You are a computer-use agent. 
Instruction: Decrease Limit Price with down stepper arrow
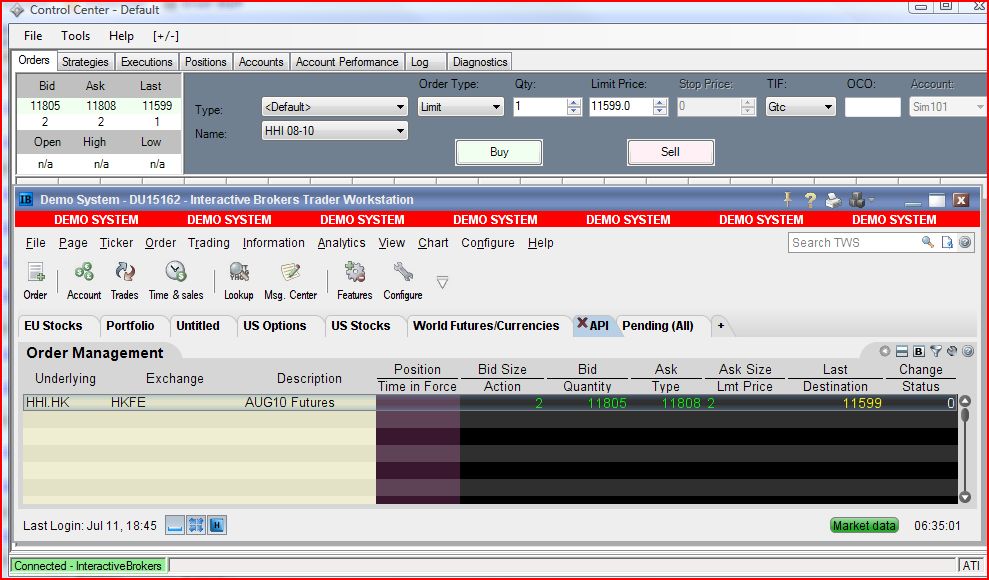click(660, 111)
